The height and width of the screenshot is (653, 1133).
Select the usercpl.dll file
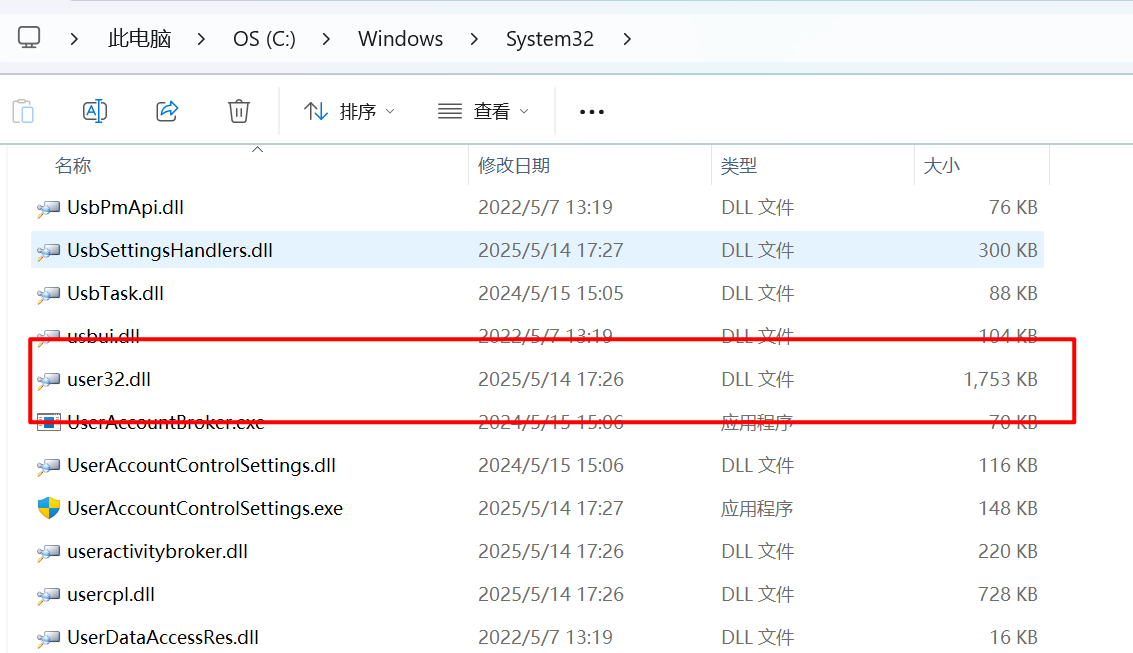click(111, 594)
